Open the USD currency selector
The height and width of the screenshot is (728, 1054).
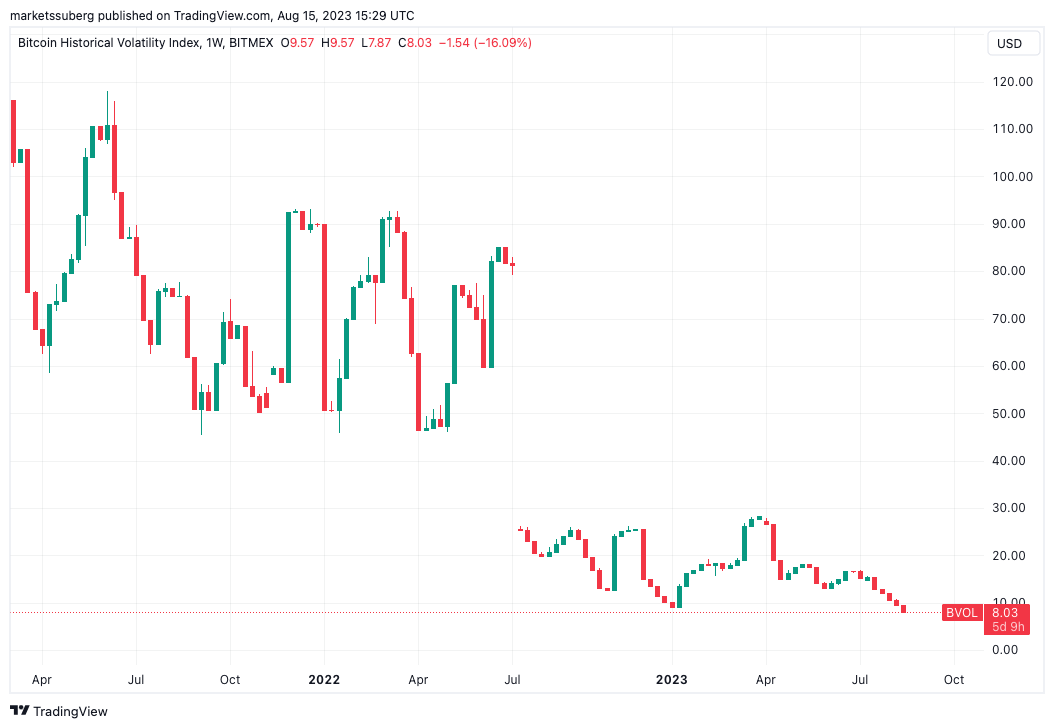click(1012, 43)
